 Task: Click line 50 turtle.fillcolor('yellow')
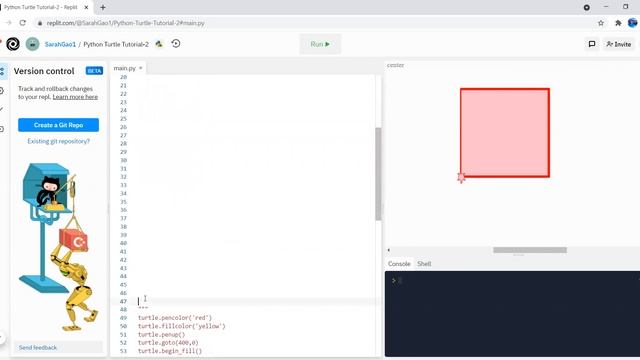tap(182, 326)
